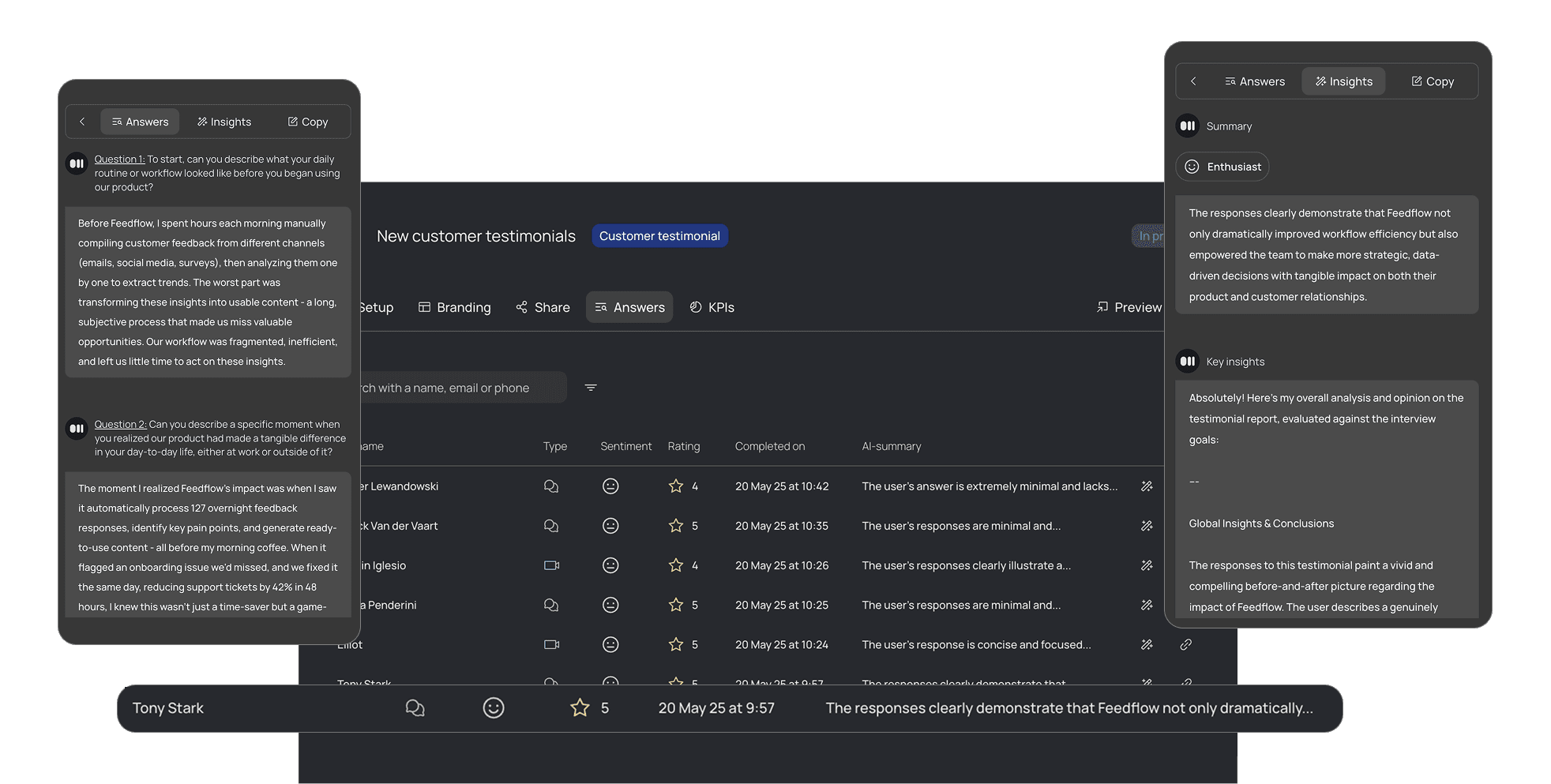Click the Preview button

1129,307
